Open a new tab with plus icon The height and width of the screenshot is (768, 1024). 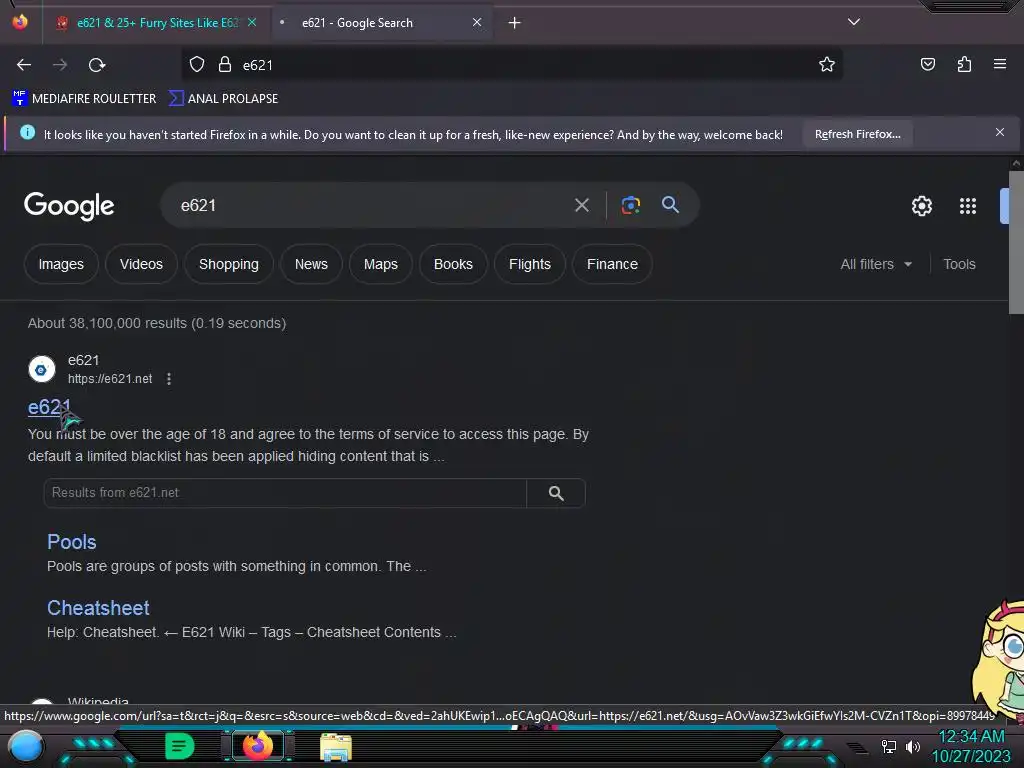pyautogui.click(x=515, y=23)
